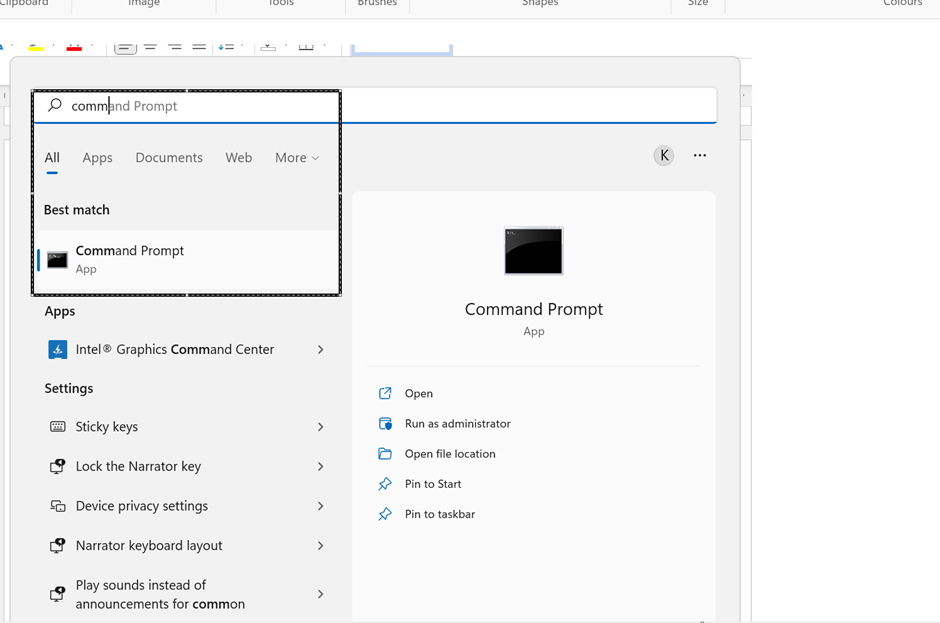Click the magnifying glass search icon
The height and width of the screenshot is (623, 940).
[x=55, y=106]
